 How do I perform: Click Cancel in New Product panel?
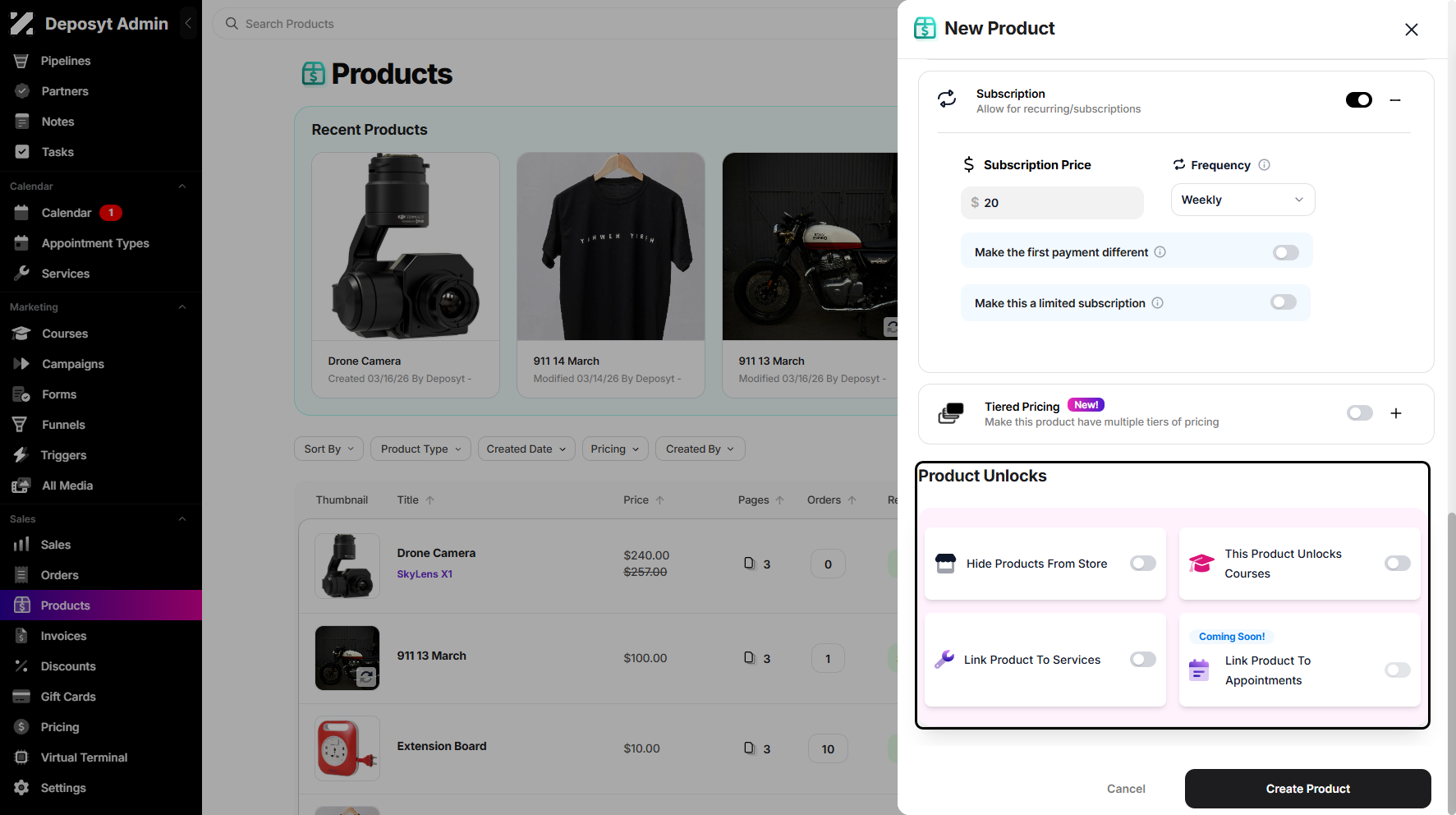tap(1126, 789)
